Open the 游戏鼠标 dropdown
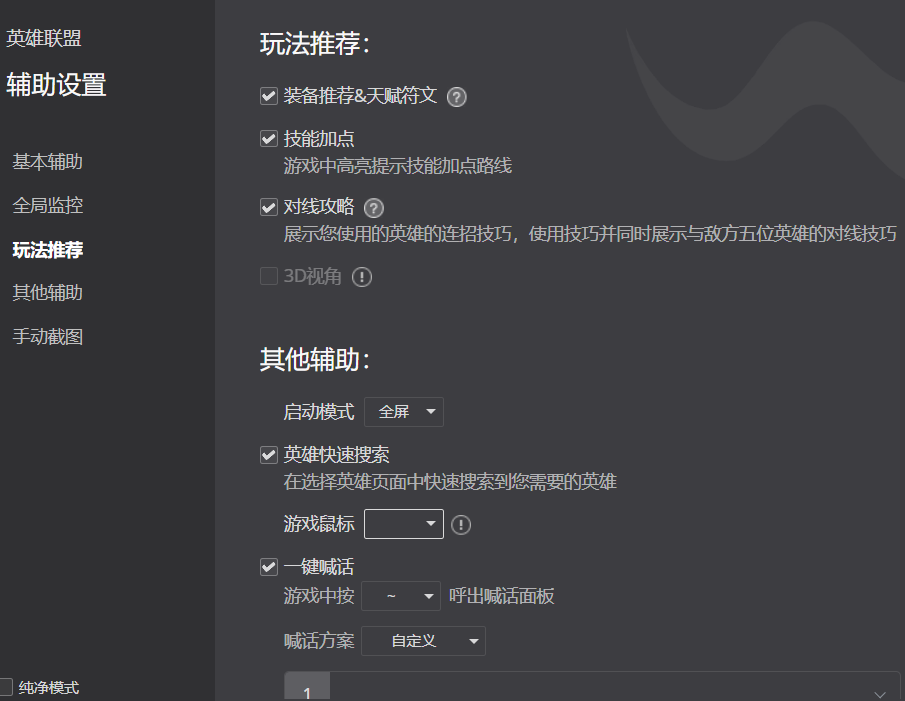The height and width of the screenshot is (701, 905). click(403, 524)
